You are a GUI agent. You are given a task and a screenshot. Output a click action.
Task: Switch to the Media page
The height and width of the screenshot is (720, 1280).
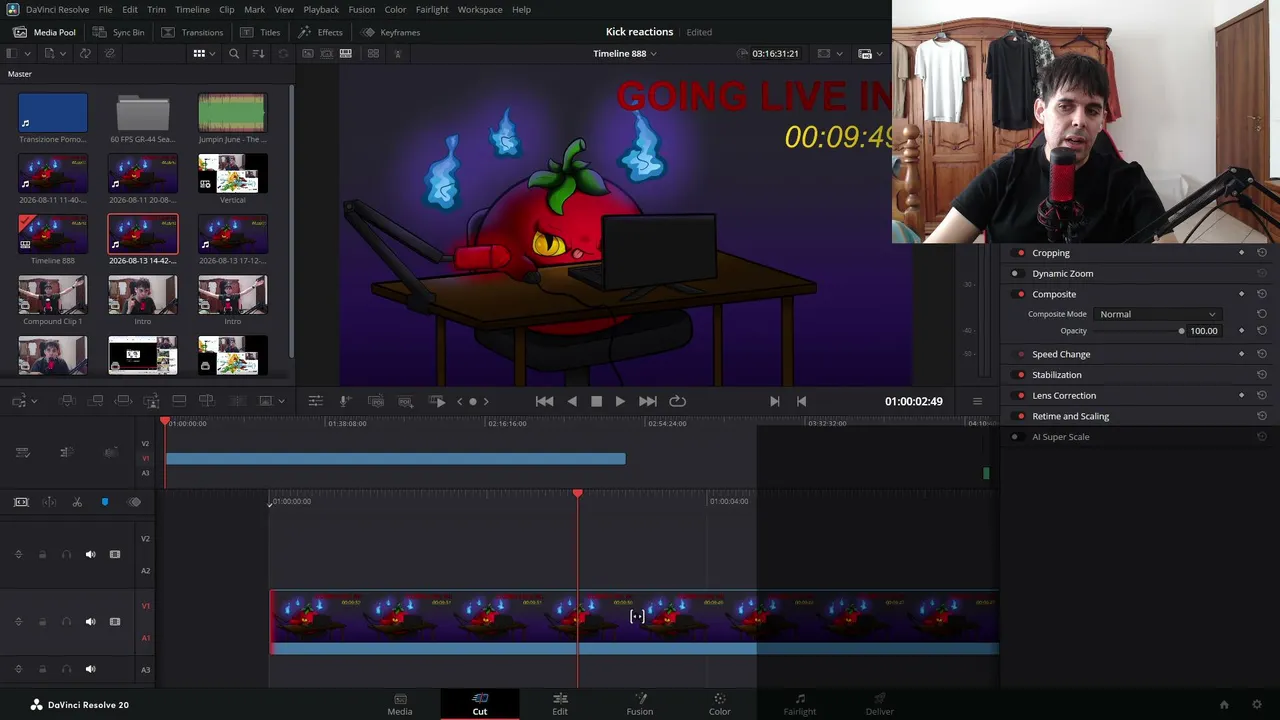[400, 704]
